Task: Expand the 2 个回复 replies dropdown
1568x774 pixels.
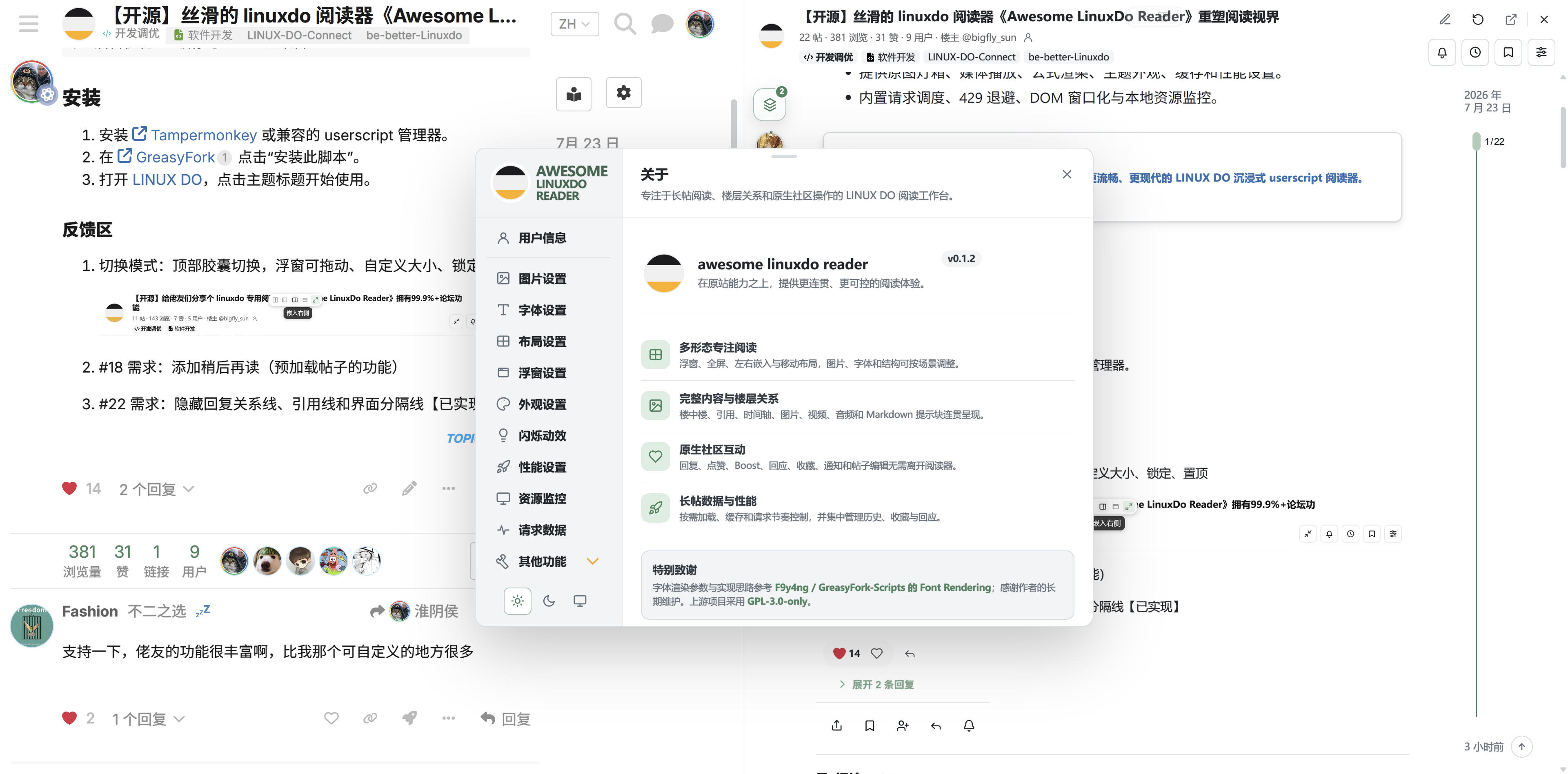Action: (156, 490)
